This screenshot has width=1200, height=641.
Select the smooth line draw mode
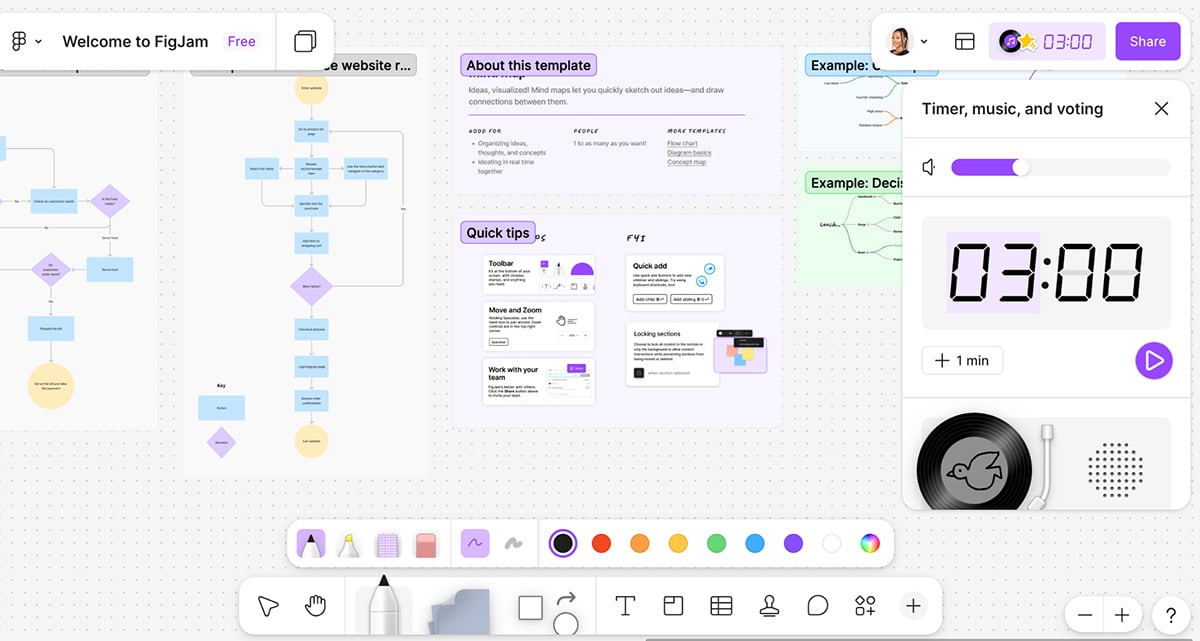pos(474,542)
